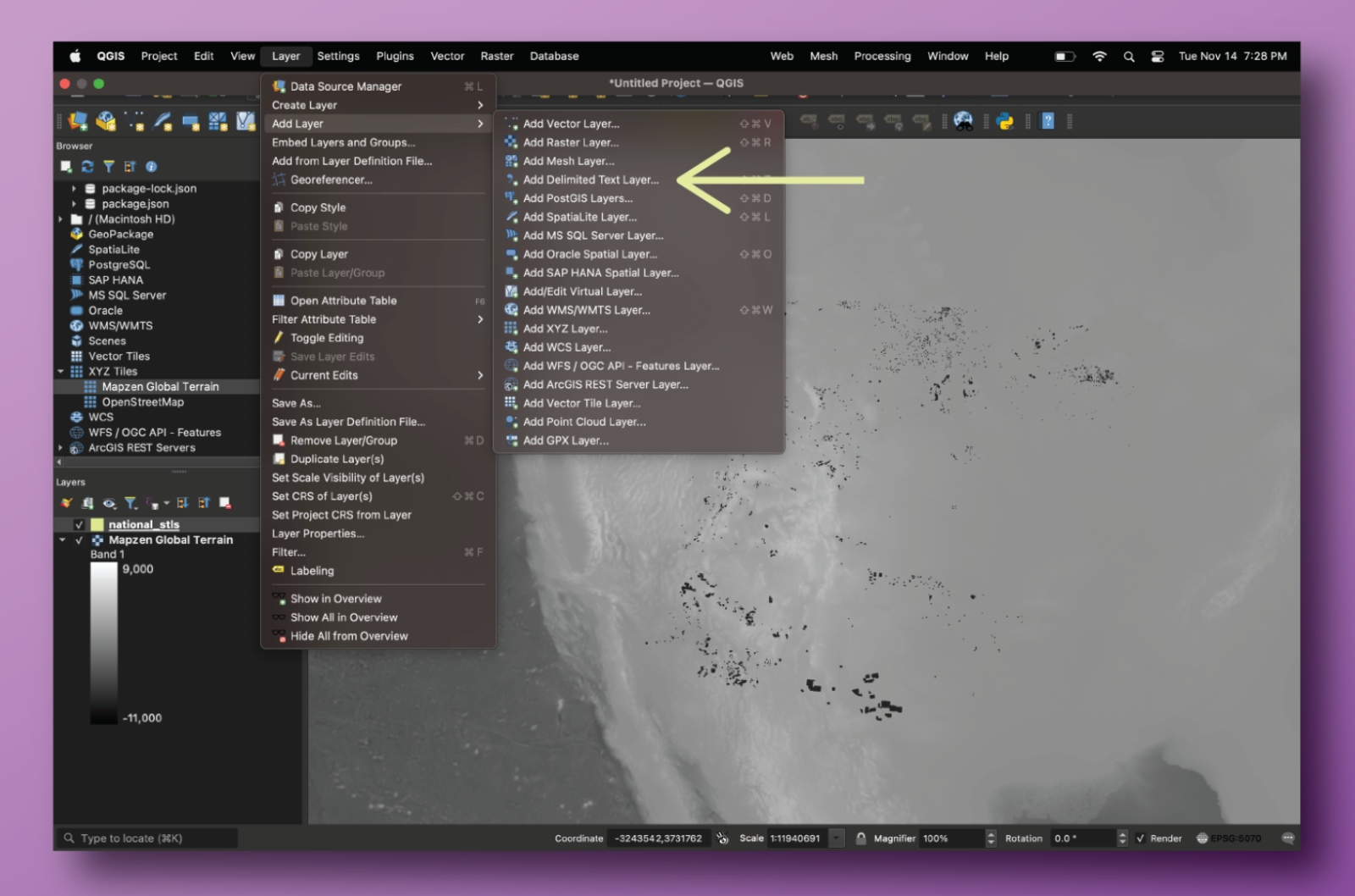
Task: Select OpenStreetMap under XYZ Tiles
Action: click(x=142, y=402)
